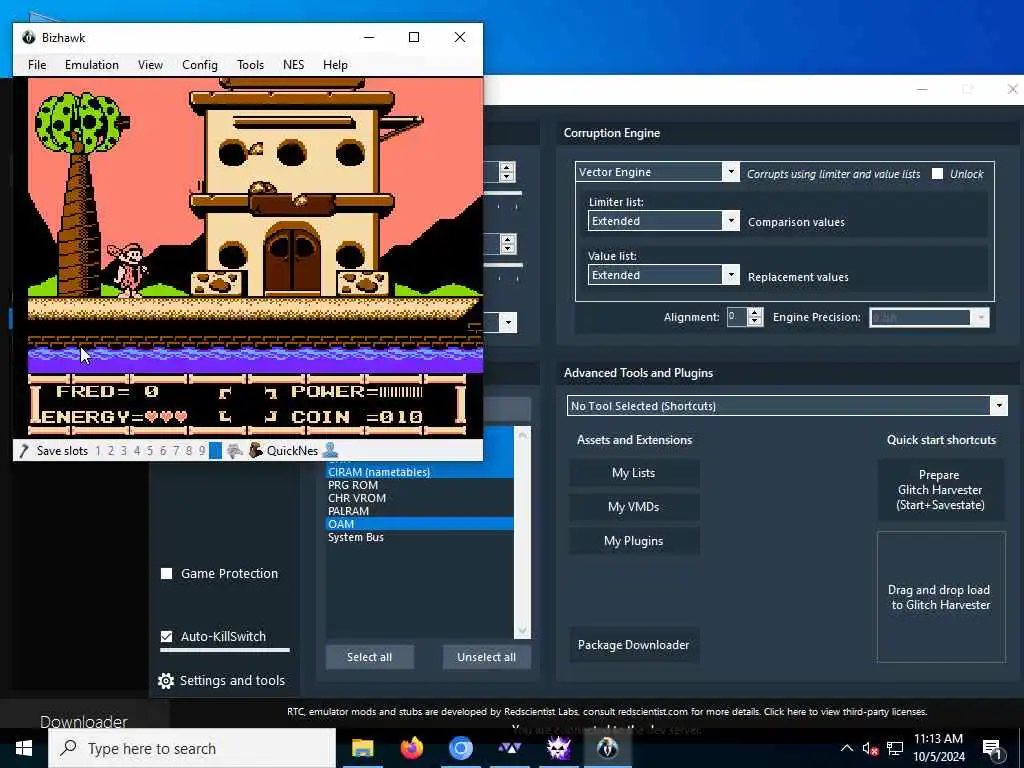Click the Bizhawk taskbar icon
This screenshot has height=768, width=1024.
click(x=607, y=748)
